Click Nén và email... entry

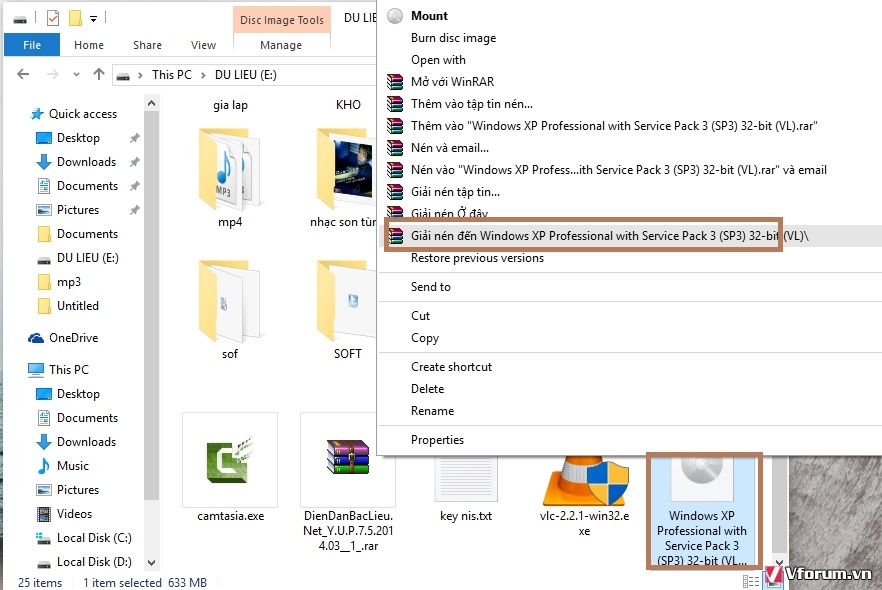tap(449, 147)
